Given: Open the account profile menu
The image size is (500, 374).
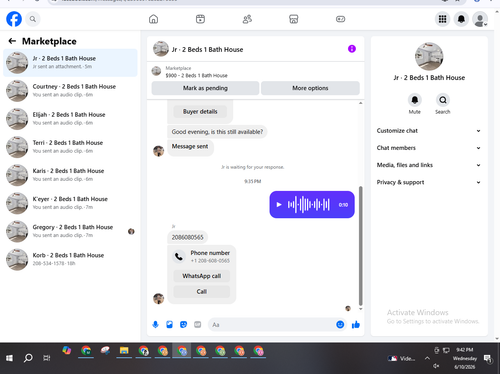Looking at the screenshot, I should click(x=480, y=19).
